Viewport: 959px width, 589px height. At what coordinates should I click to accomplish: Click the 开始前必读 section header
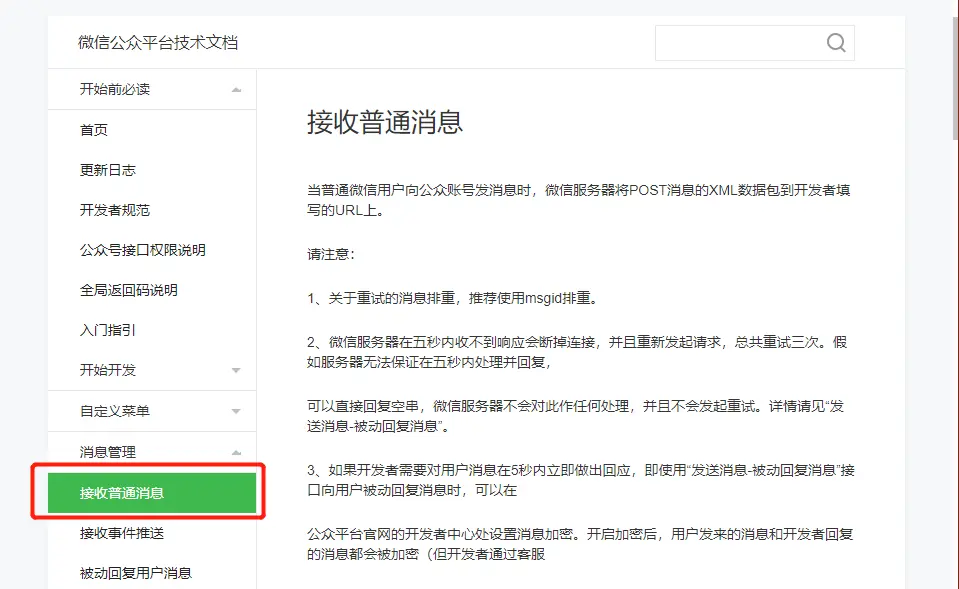[x=152, y=89]
